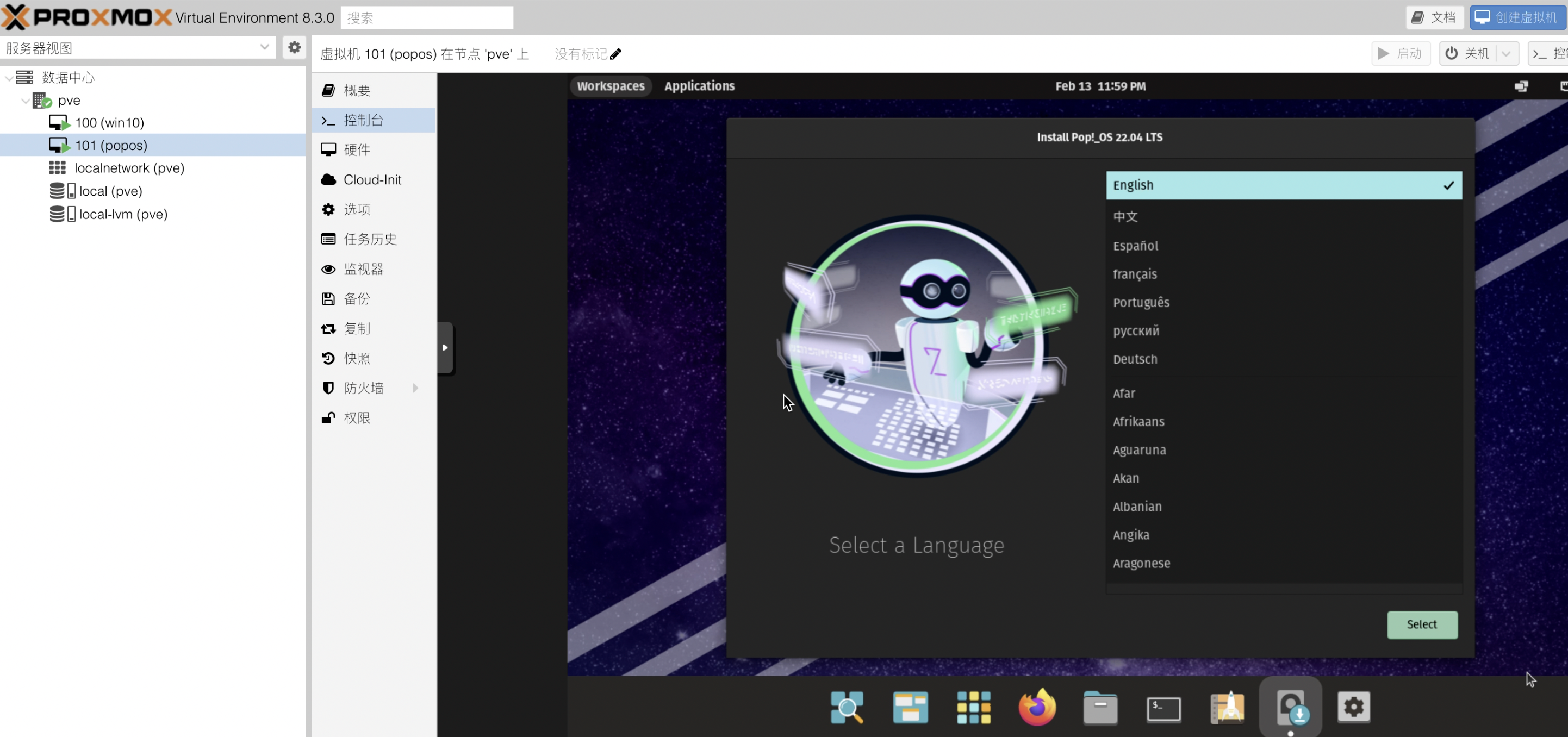
Task: Open localnetwork (pve) node entry
Action: pyautogui.click(x=153, y=167)
